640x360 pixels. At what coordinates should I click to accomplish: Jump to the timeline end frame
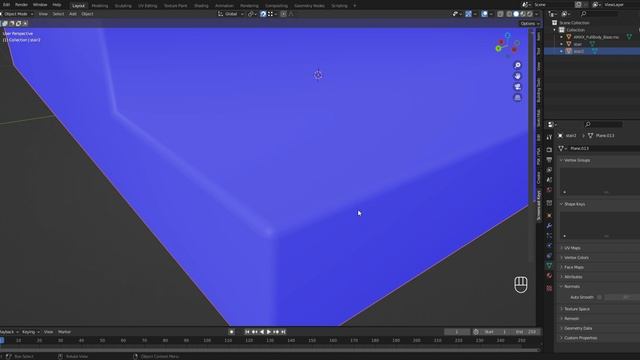[283, 332]
